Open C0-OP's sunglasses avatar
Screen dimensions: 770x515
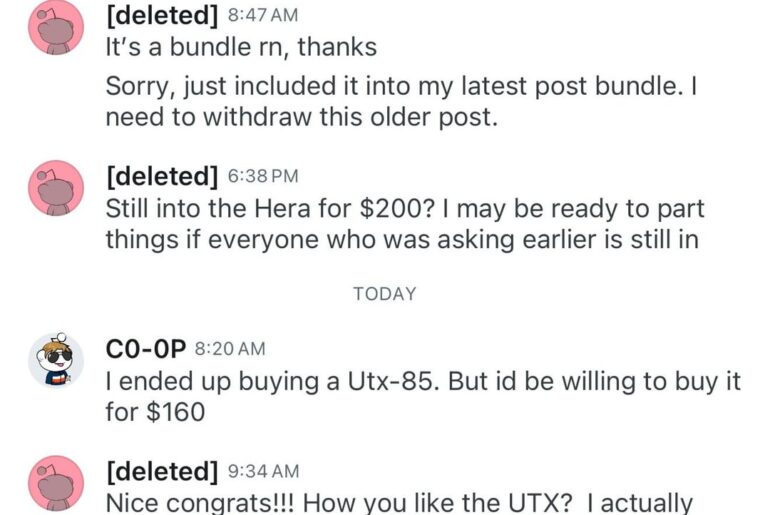point(56,360)
